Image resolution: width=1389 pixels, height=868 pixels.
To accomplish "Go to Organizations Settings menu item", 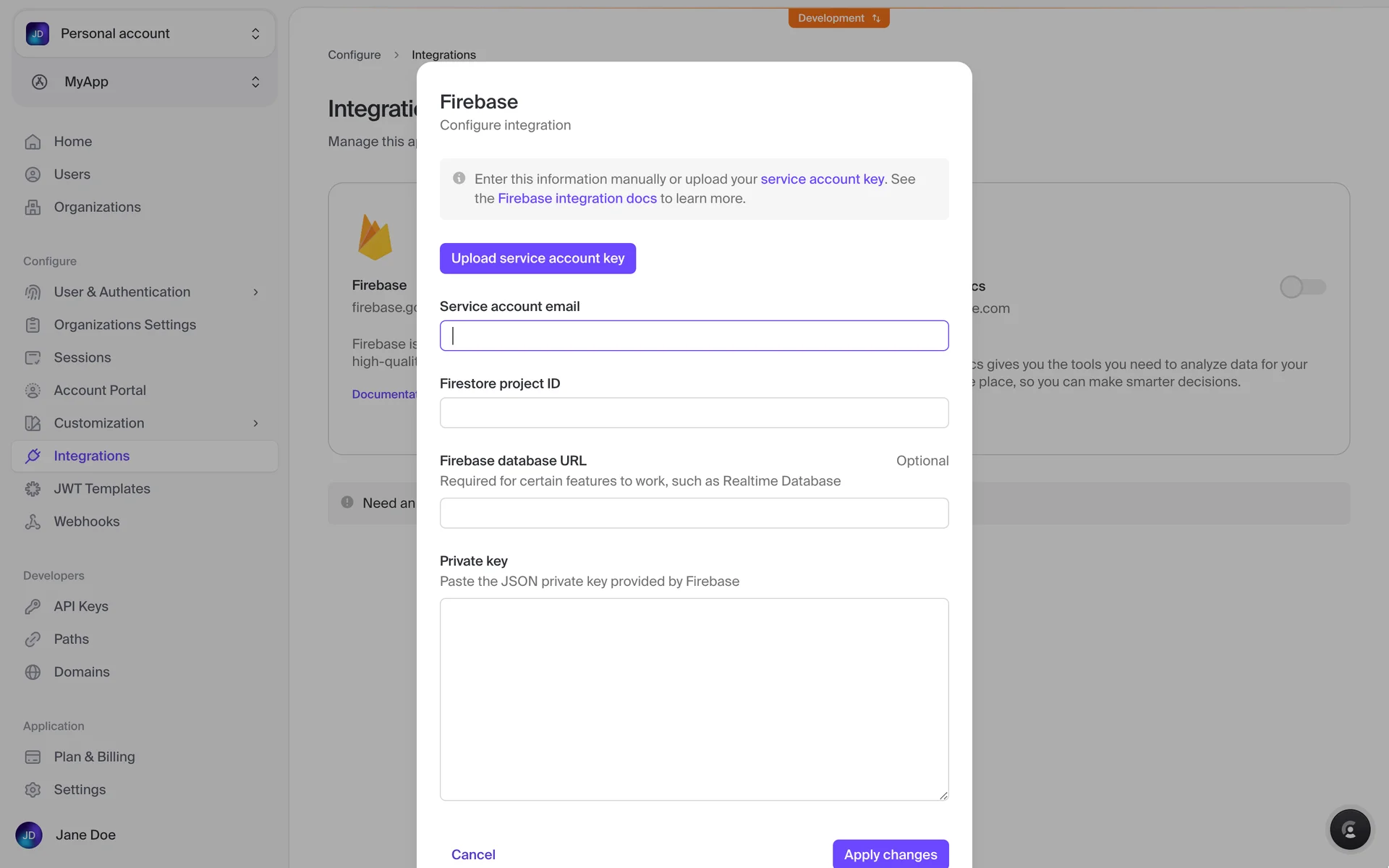I will tap(124, 325).
